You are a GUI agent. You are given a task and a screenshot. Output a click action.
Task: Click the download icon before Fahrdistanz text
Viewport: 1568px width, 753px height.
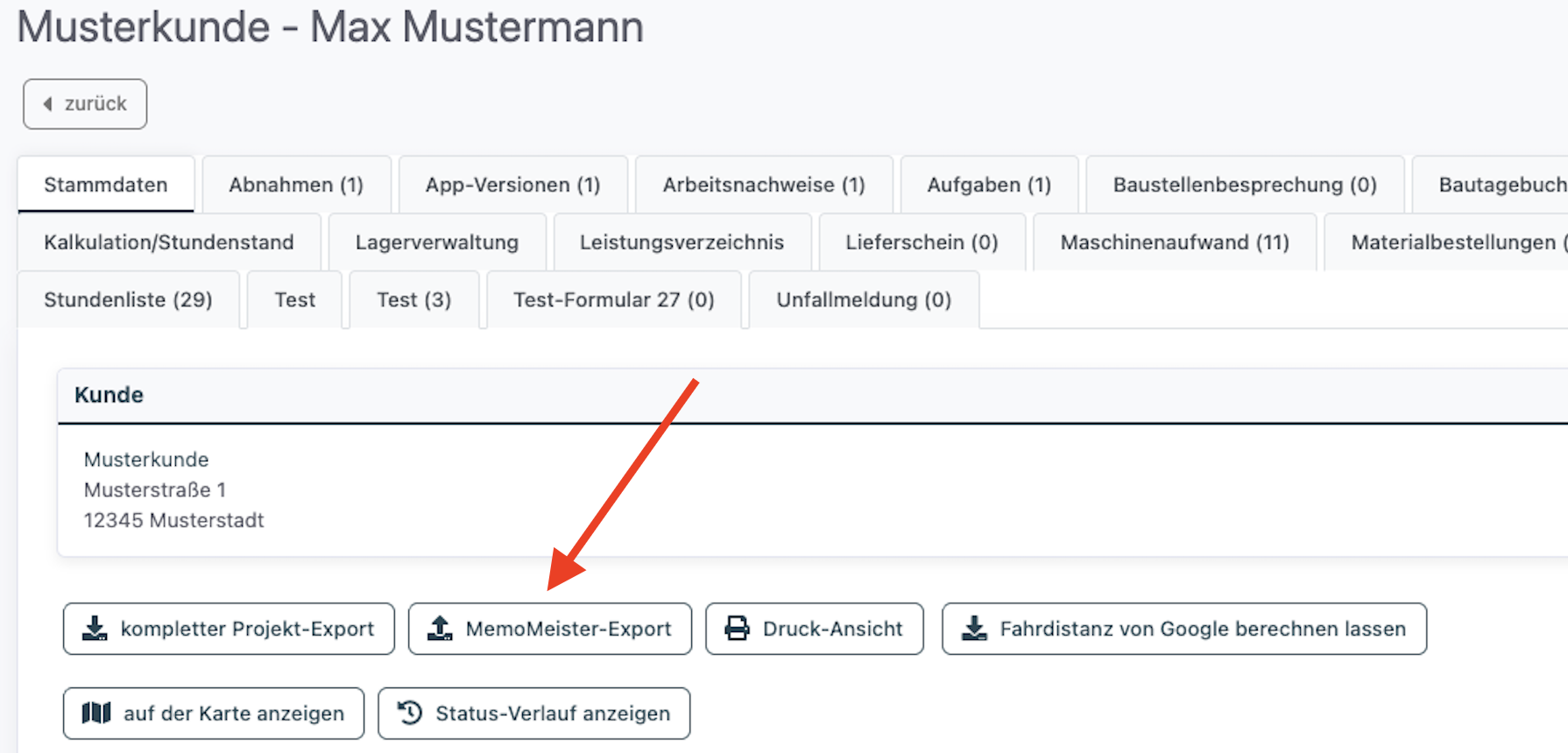coord(974,628)
